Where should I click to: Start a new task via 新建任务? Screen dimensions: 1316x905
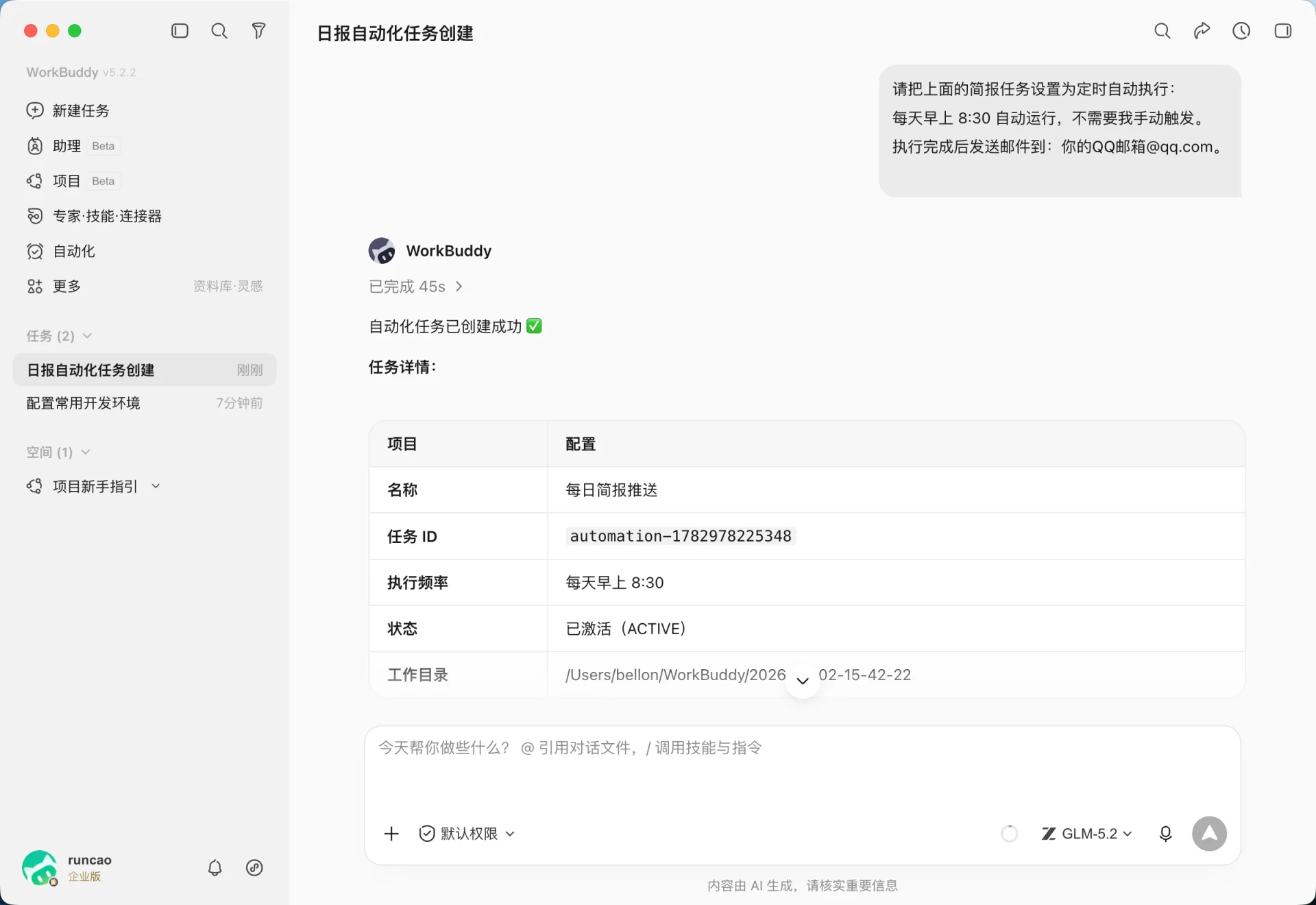68,110
